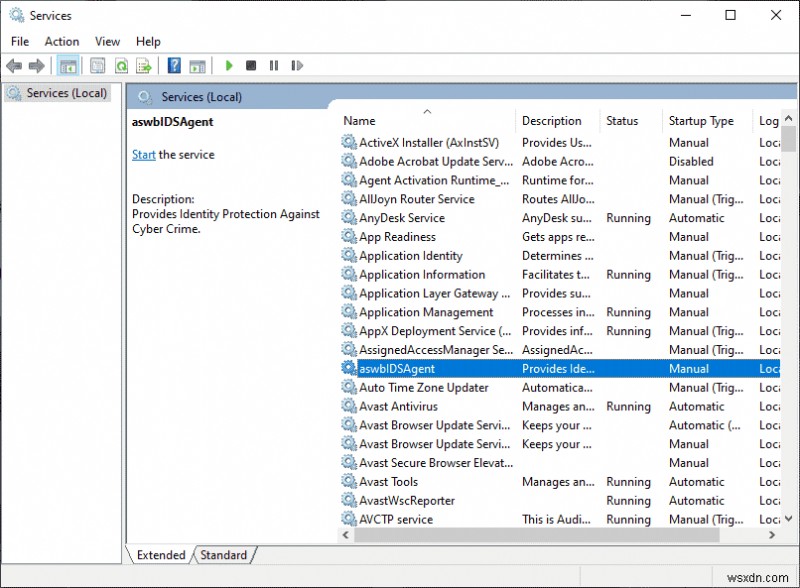Switch to the Extended tab
This screenshot has height=588, width=800.
click(159, 555)
